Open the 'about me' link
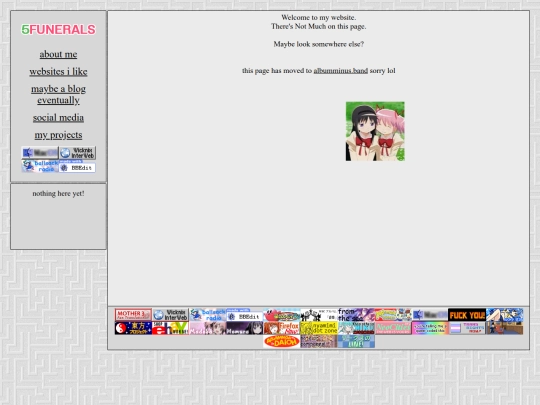This screenshot has width=540, height=405. click(x=58, y=54)
